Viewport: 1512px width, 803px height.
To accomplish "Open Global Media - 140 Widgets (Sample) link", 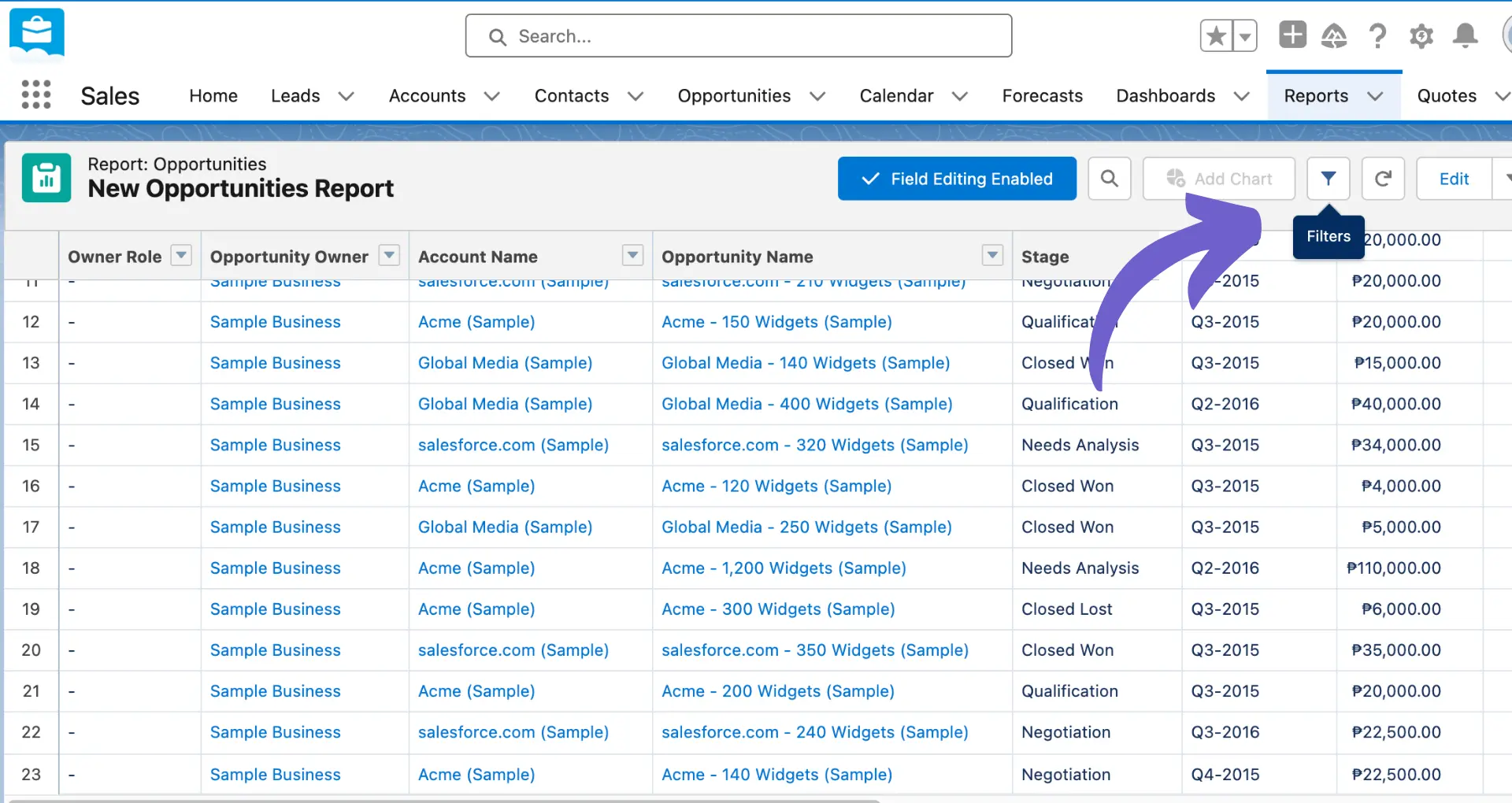I will (806, 363).
